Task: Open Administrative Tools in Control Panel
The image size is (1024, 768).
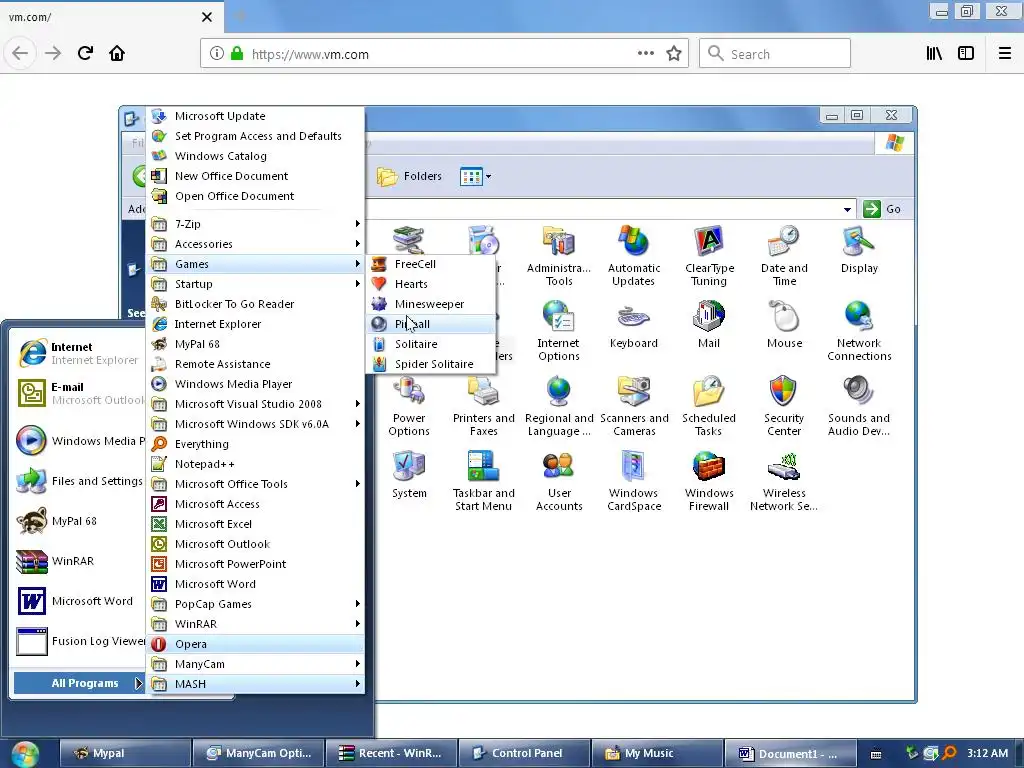Action: pos(558,256)
